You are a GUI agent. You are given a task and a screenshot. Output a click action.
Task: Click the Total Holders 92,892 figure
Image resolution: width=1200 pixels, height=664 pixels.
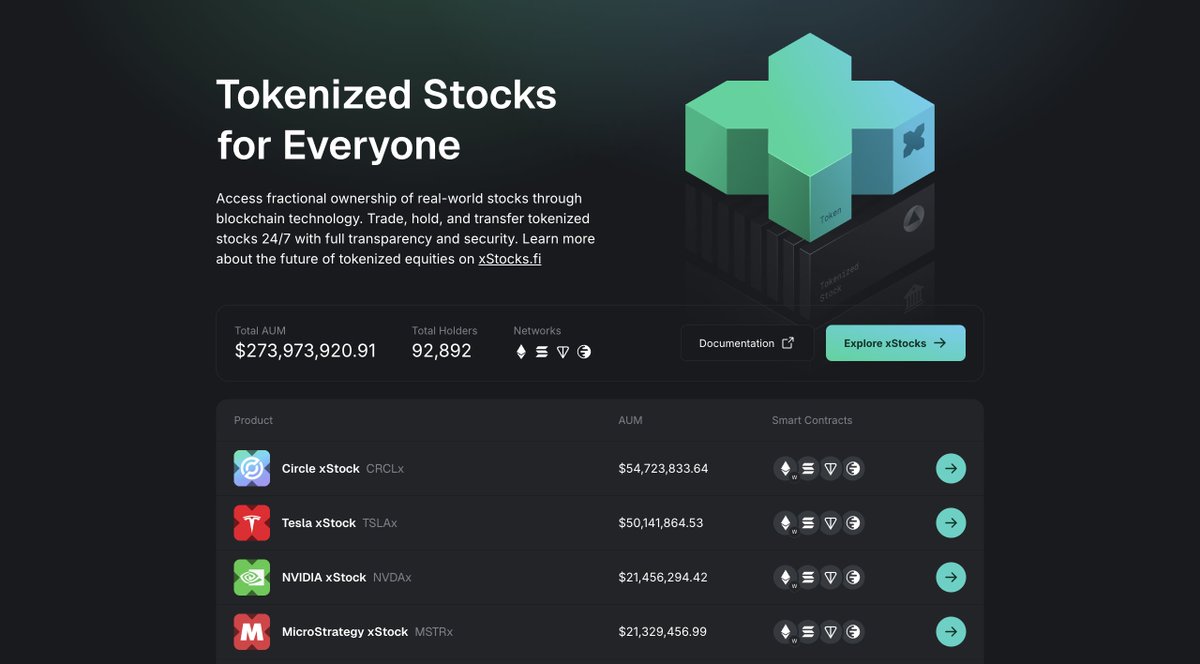441,351
